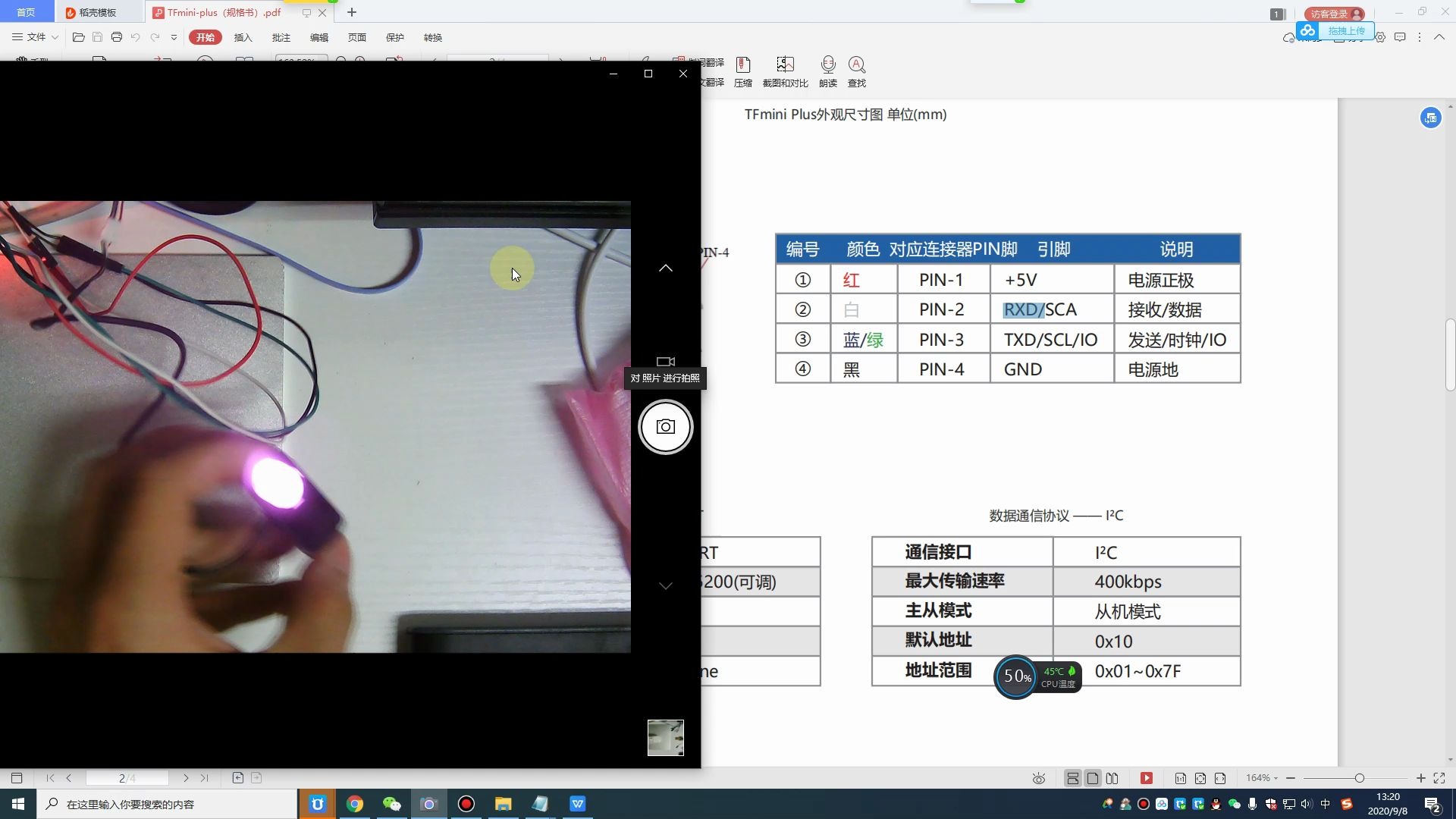Toggle single page view mode
The width and height of the screenshot is (1456, 819).
[x=1093, y=778]
